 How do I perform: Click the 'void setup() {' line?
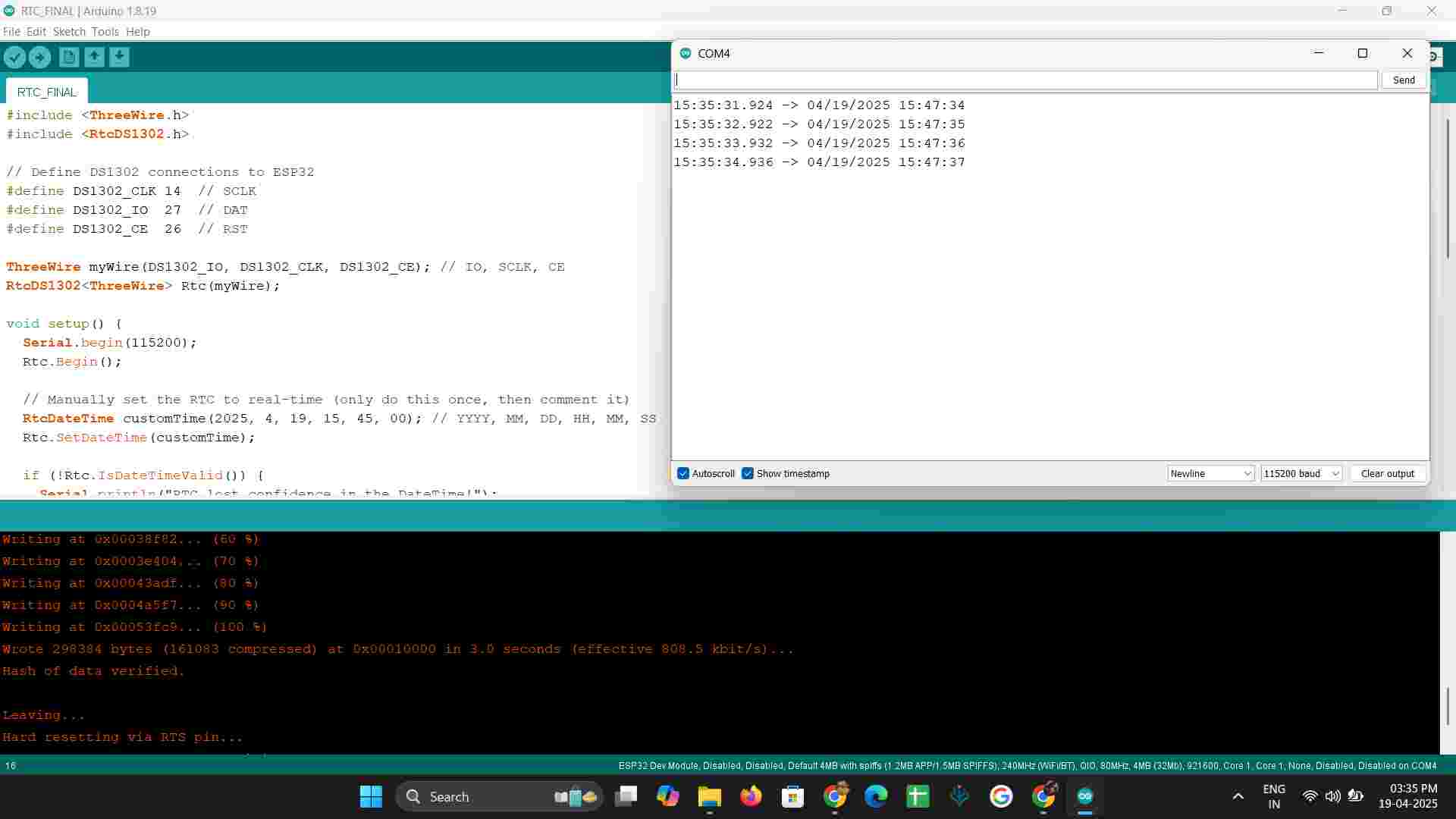click(x=64, y=324)
